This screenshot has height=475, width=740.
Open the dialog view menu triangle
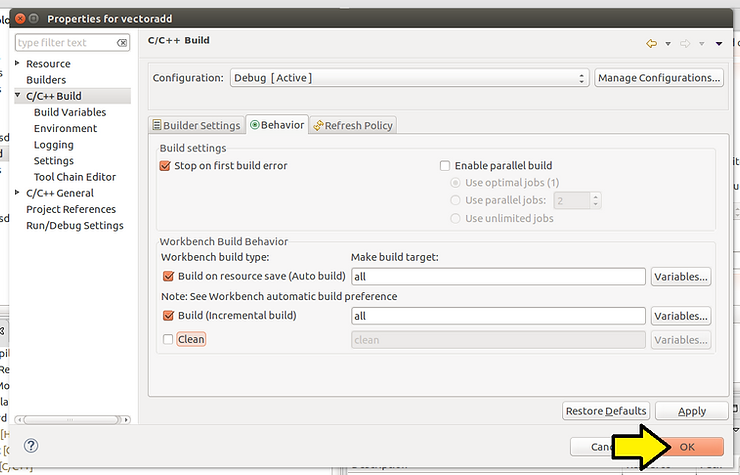(x=718, y=43)
